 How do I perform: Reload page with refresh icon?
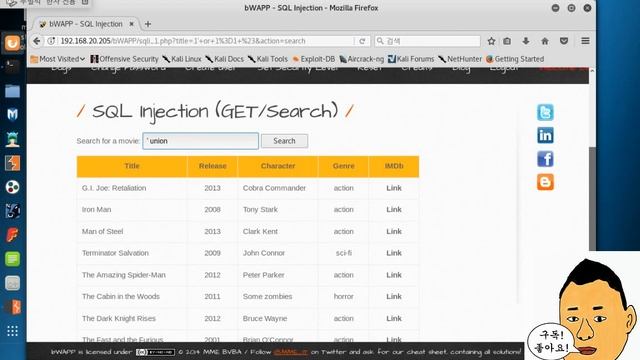362,41
